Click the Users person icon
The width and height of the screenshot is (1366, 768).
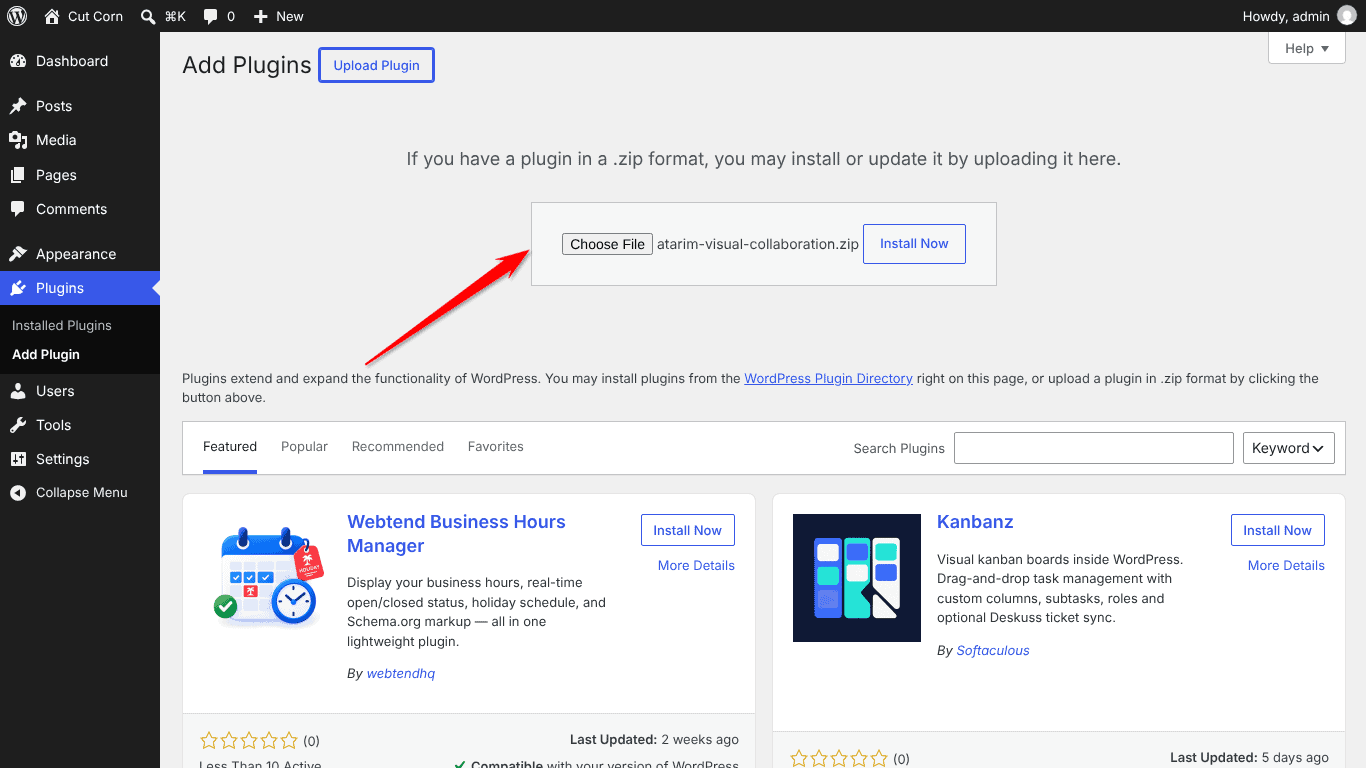coord(18,391)
